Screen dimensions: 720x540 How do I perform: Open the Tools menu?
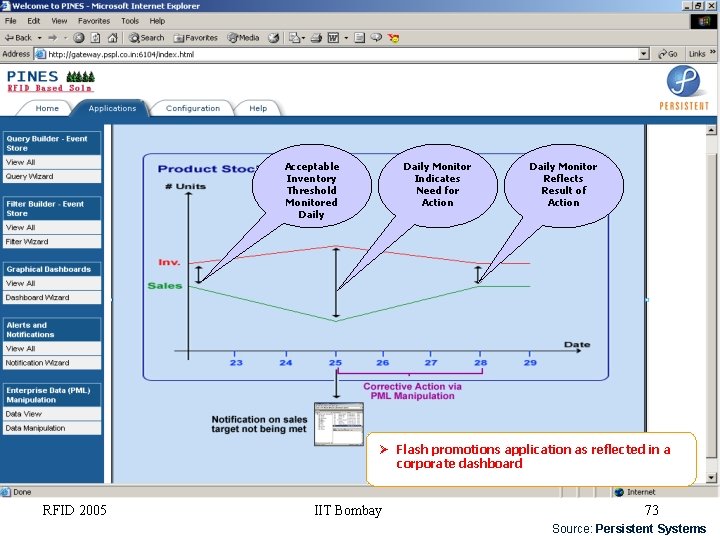(x=130, y=21)
